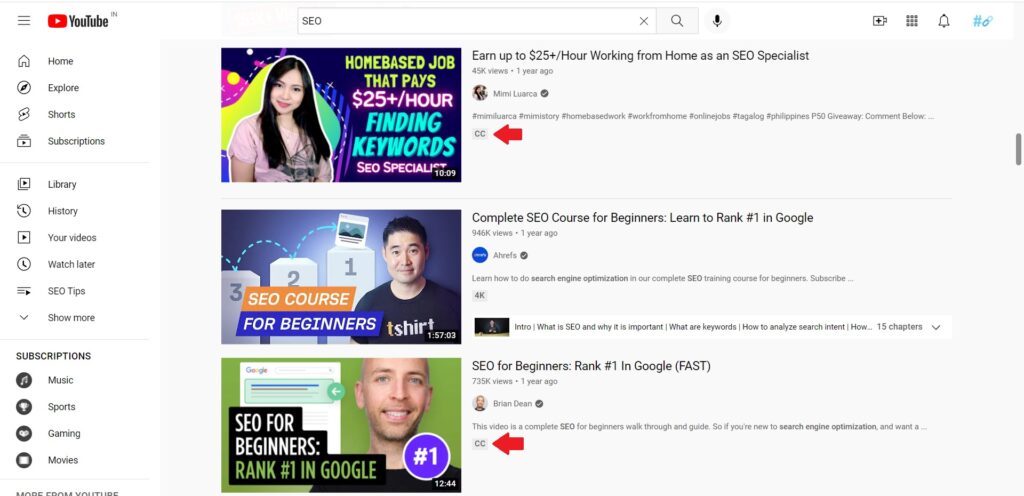Click the SUBSCRIPTIONS section heading
This screenshot has height=496, width=1024.
[54, 356]
